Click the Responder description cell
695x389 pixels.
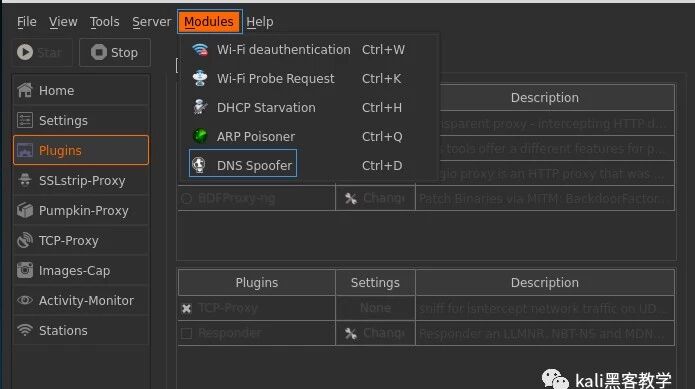click(545, 333)
